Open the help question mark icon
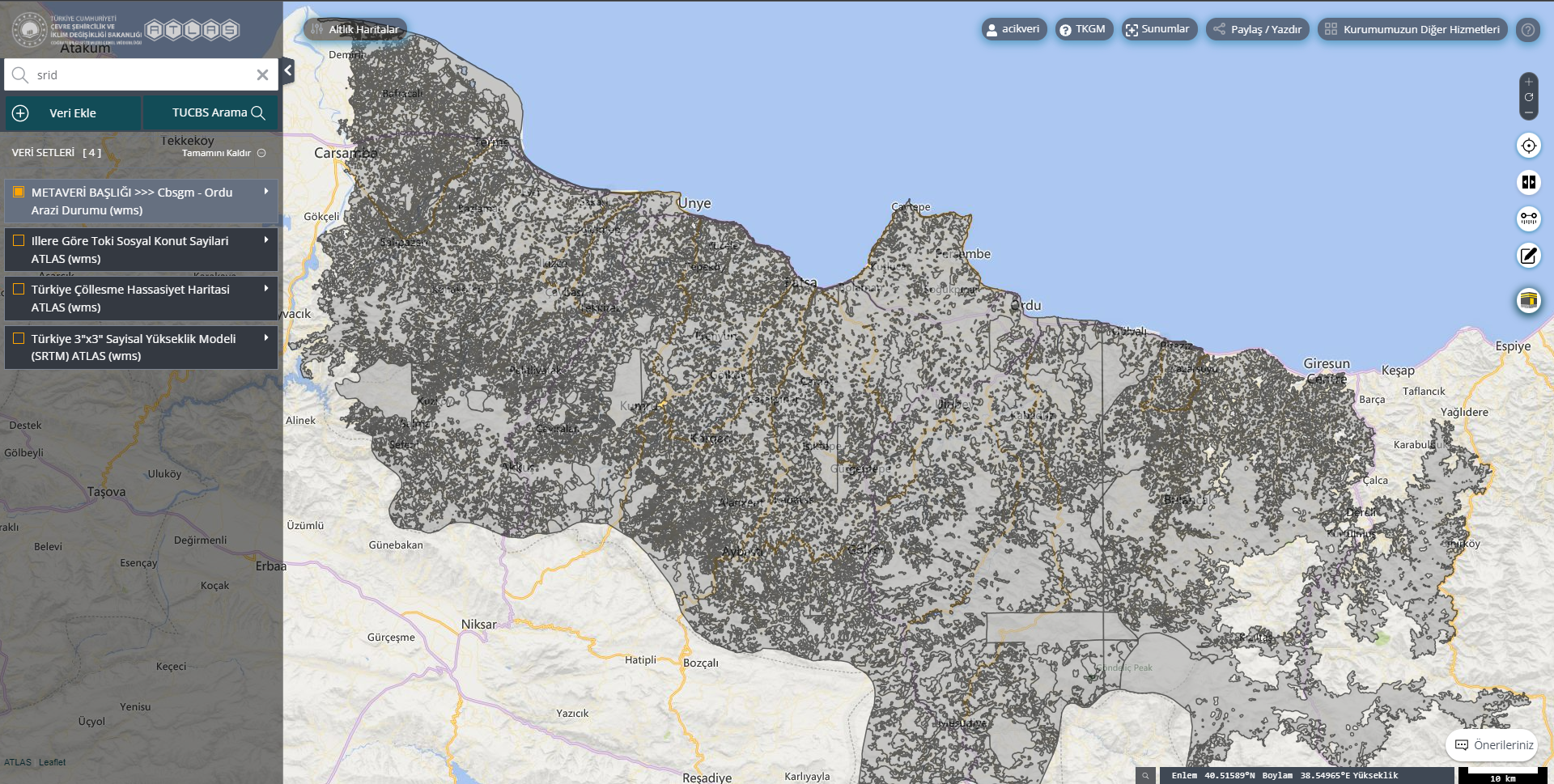 (x=1527, y=30)
